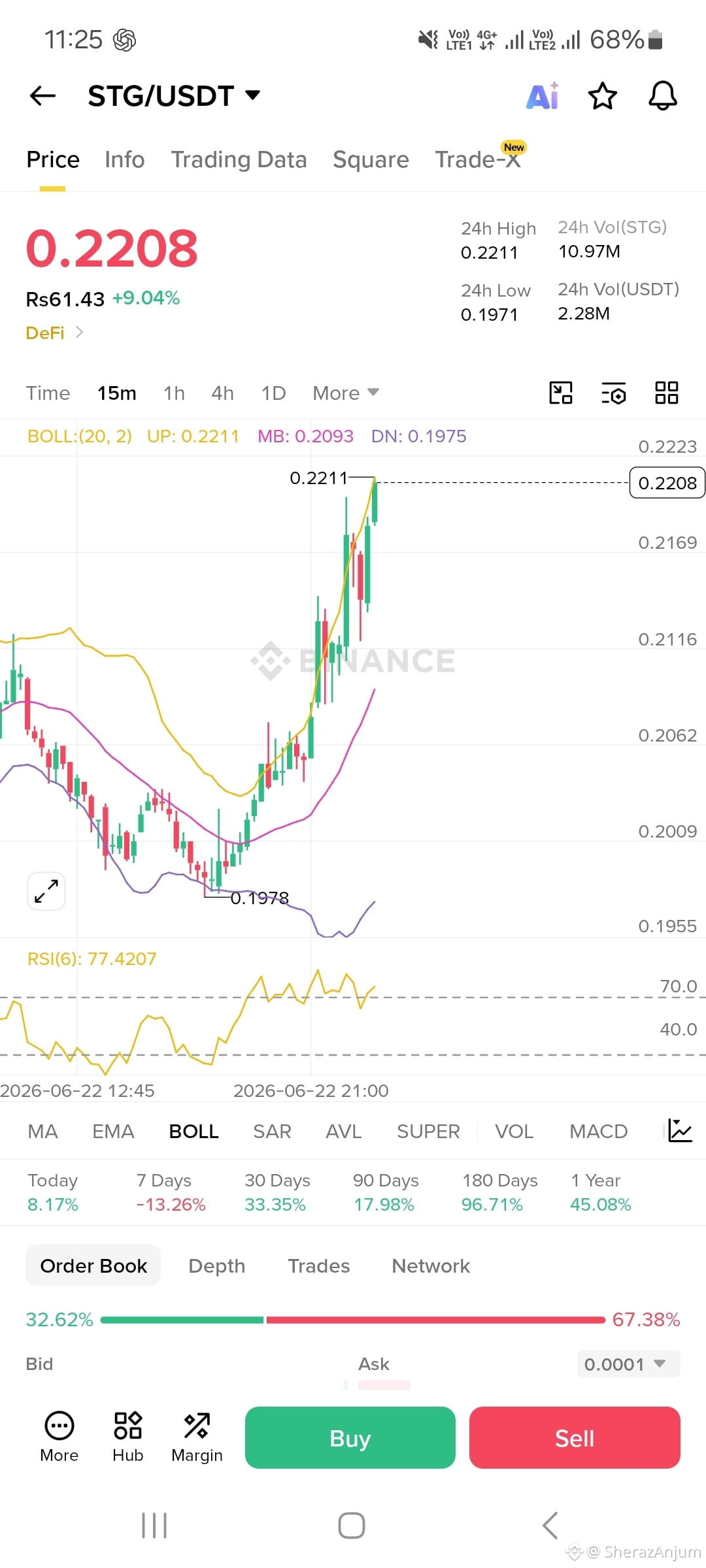Viewport: 706px width, 1568px height.
Task: Select the Price tab
Action: pos(53,159)
